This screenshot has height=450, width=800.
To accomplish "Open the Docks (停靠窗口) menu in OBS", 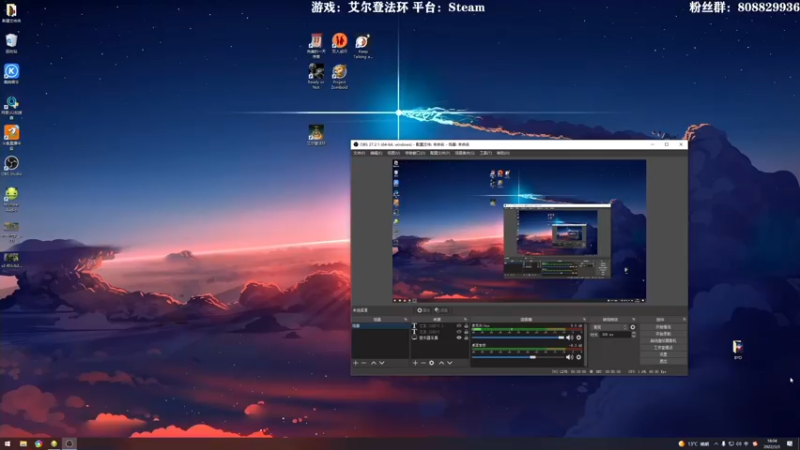I will [x=415, y=153].
